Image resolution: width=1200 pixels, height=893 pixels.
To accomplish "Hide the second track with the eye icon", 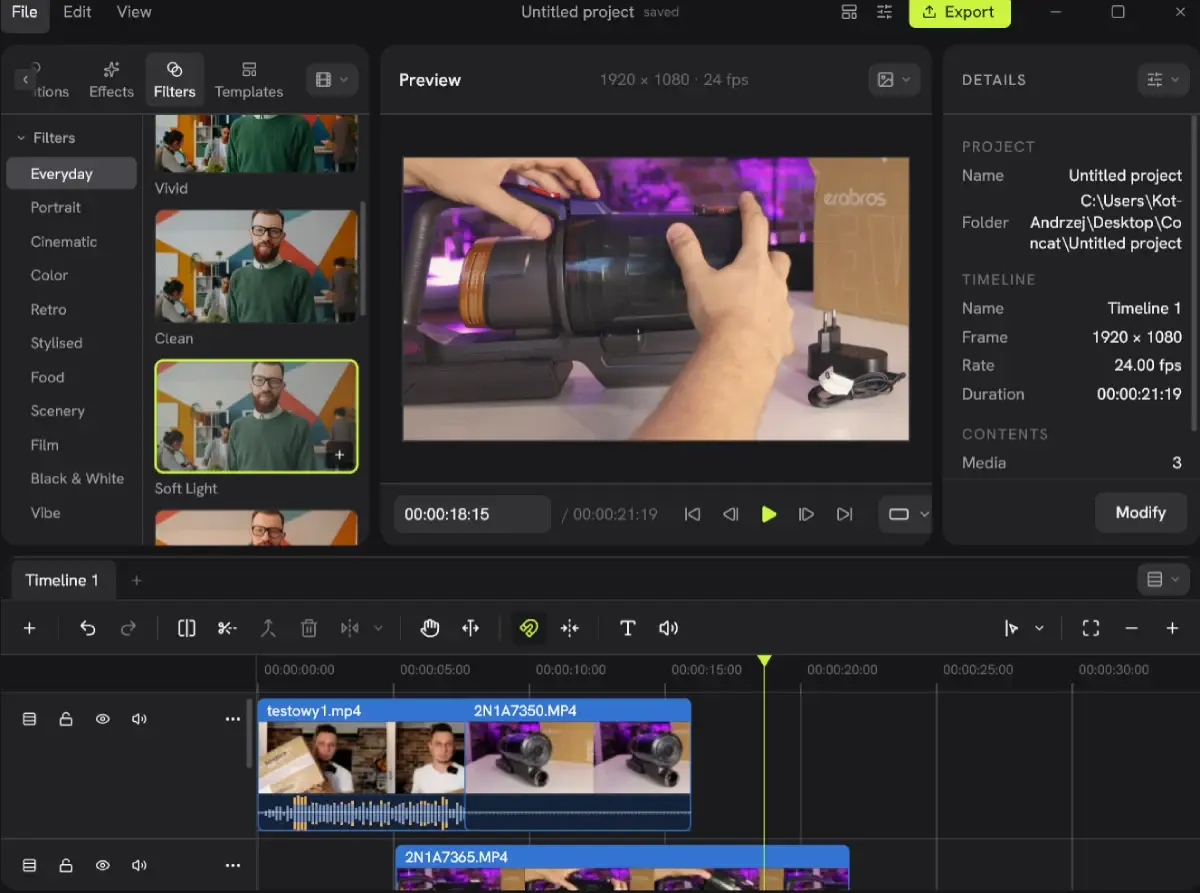I will click(102, 865).
